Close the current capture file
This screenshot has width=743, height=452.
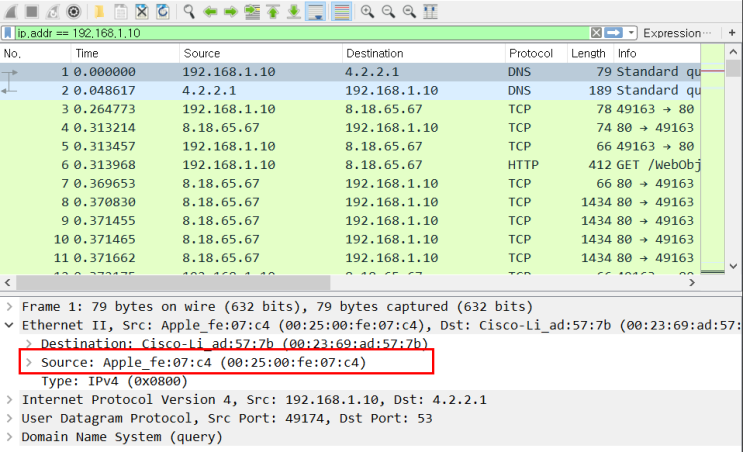pos(142,11)
